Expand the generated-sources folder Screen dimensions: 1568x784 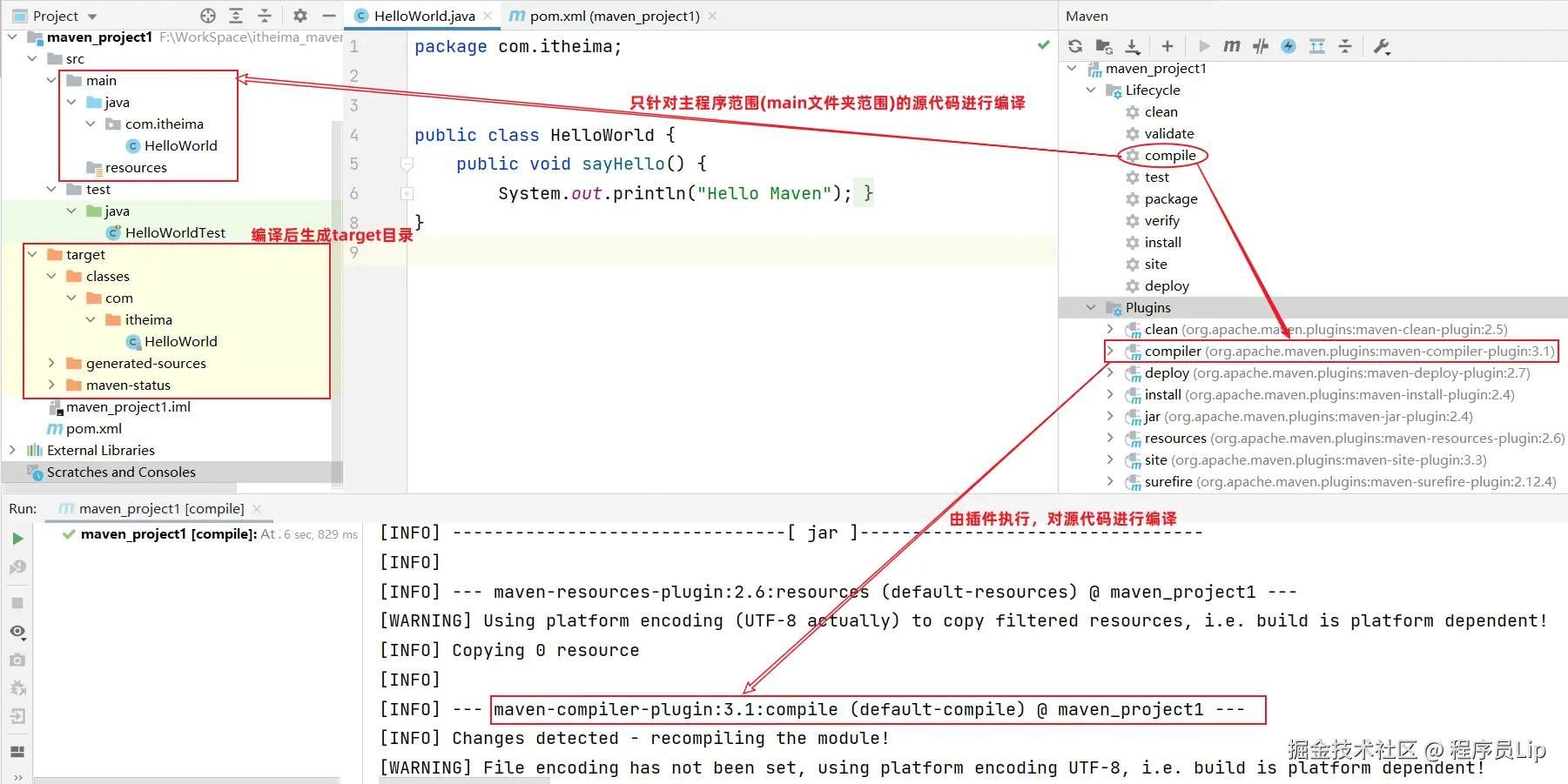click(x=52, y=363)
